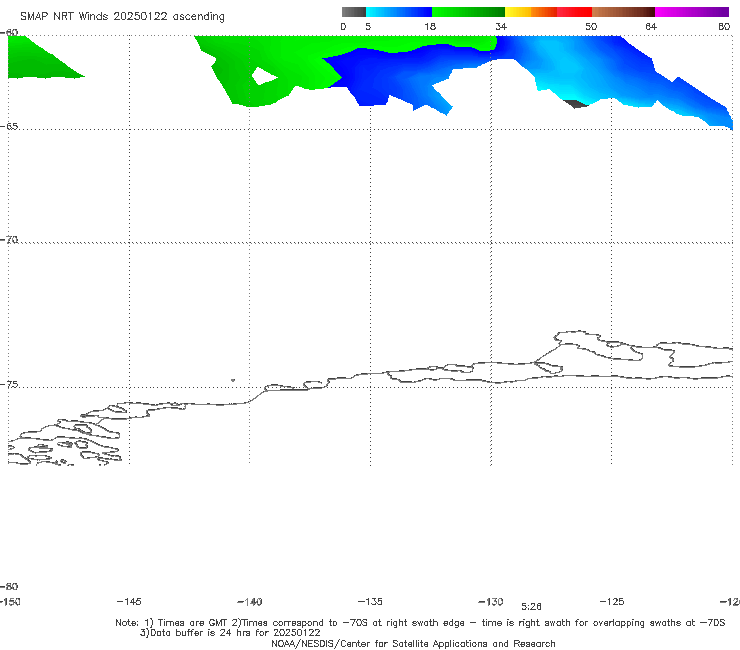
Task: Click the title 'SMAP NRT Winds 20250122 ascending'
Action: click(122, 16)
